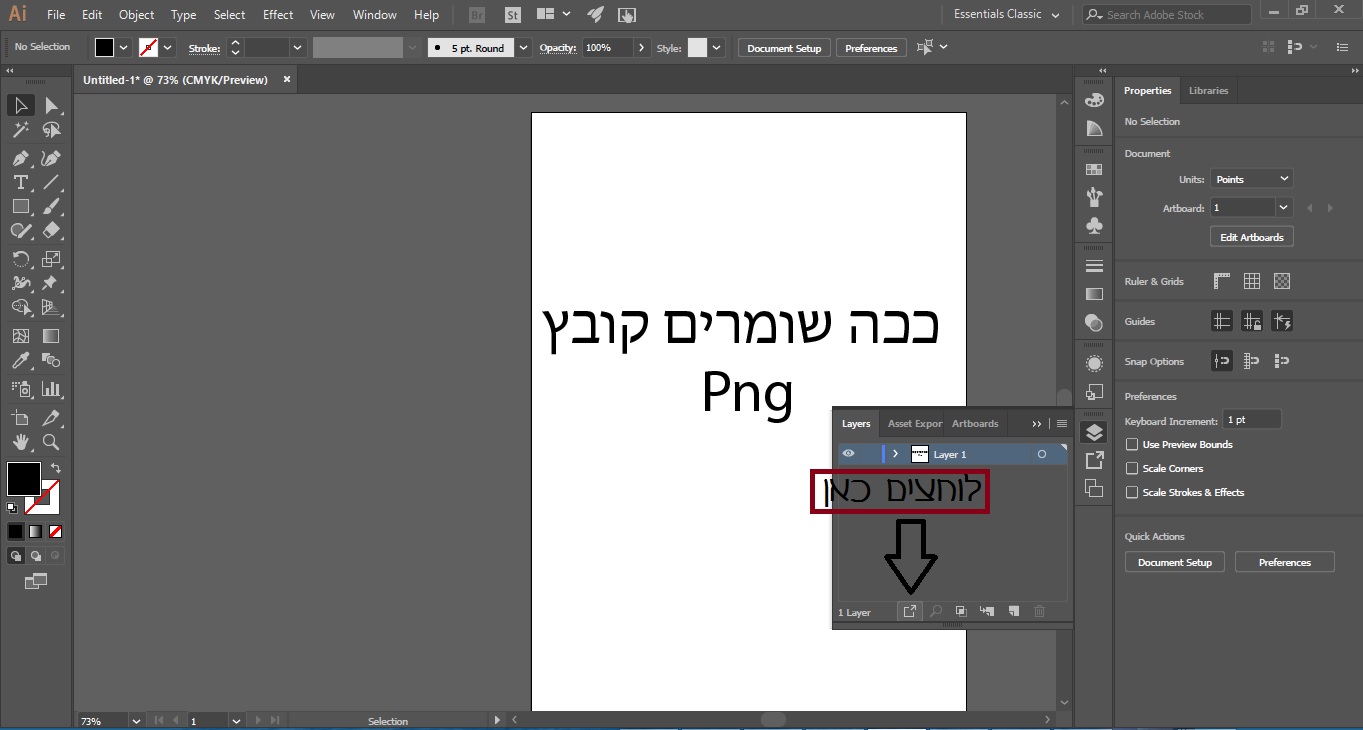Click the Edit Artboards button
Image resolution: width=1363 pixels, height=730 pixels.
pos(1251,236)
